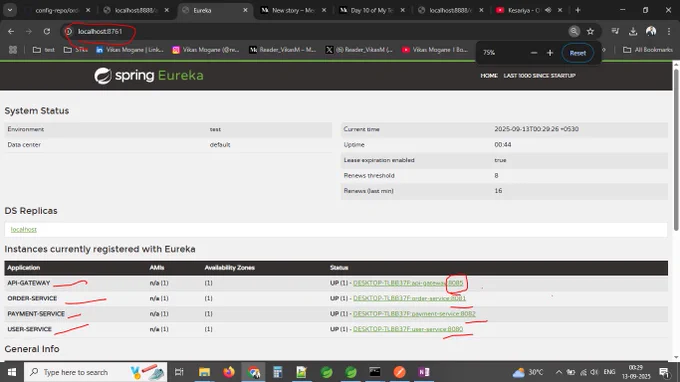
Task: Decrease zoom with the minus button
Action: coord(534,53)
